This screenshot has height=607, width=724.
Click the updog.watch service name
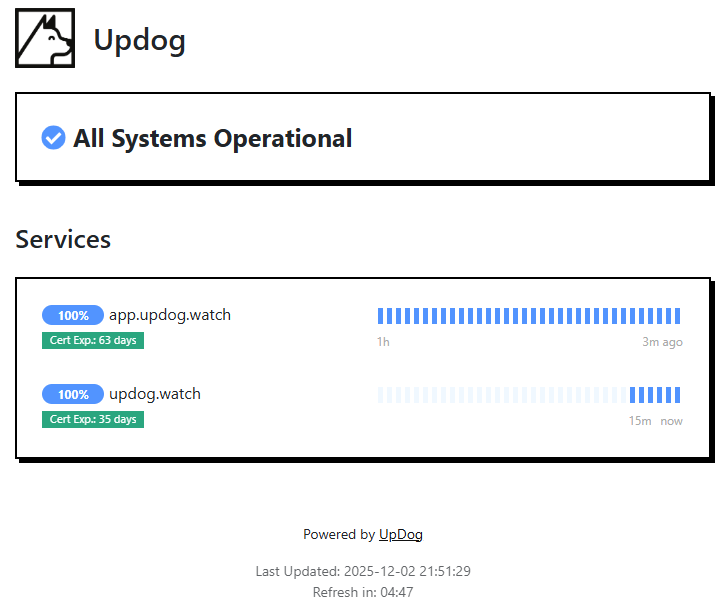pos(155,394)
